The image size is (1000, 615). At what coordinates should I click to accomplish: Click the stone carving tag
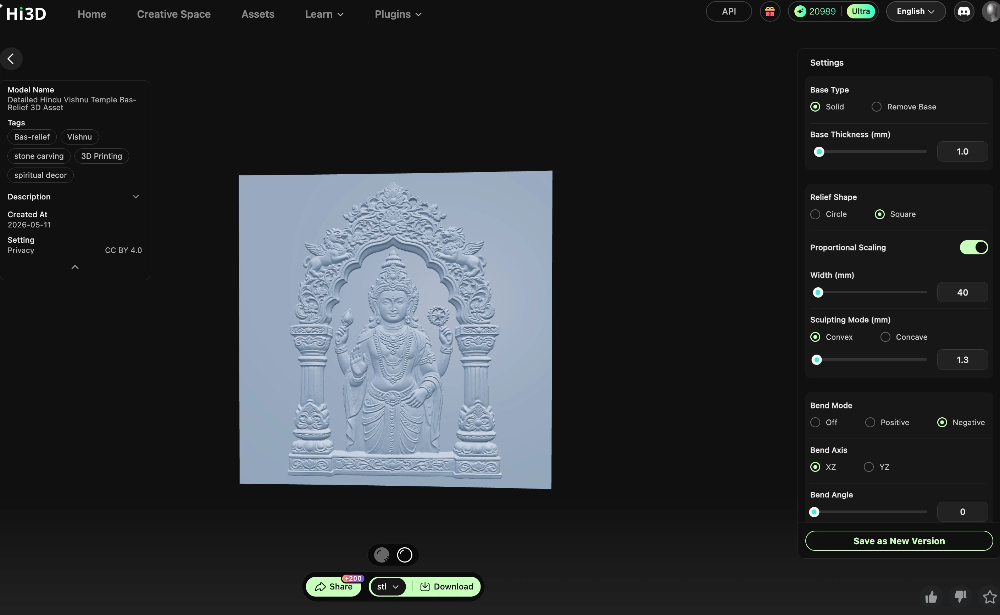(x=39, y=156)
